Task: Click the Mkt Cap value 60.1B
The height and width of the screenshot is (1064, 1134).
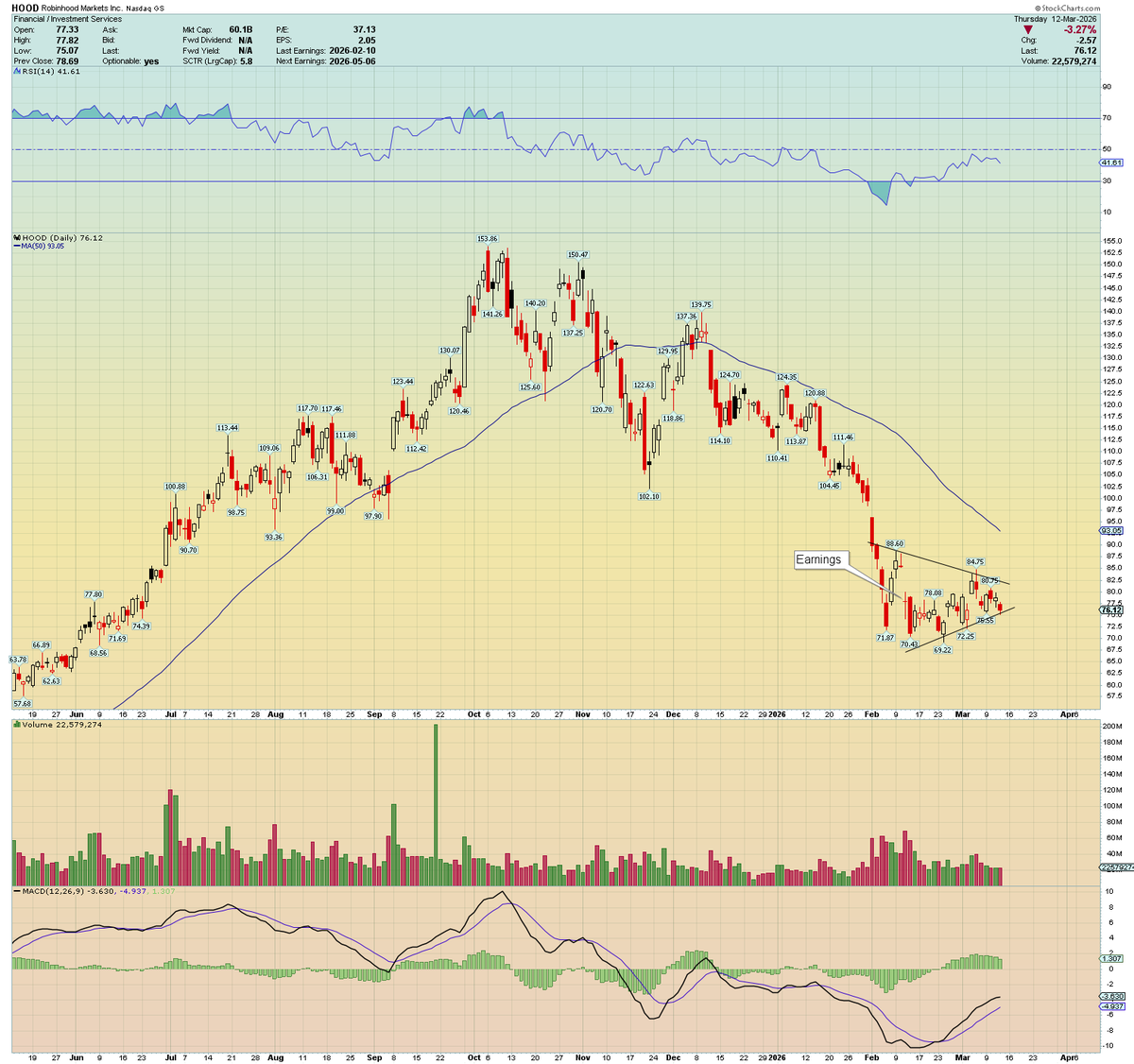Action: tap(239, 29)
